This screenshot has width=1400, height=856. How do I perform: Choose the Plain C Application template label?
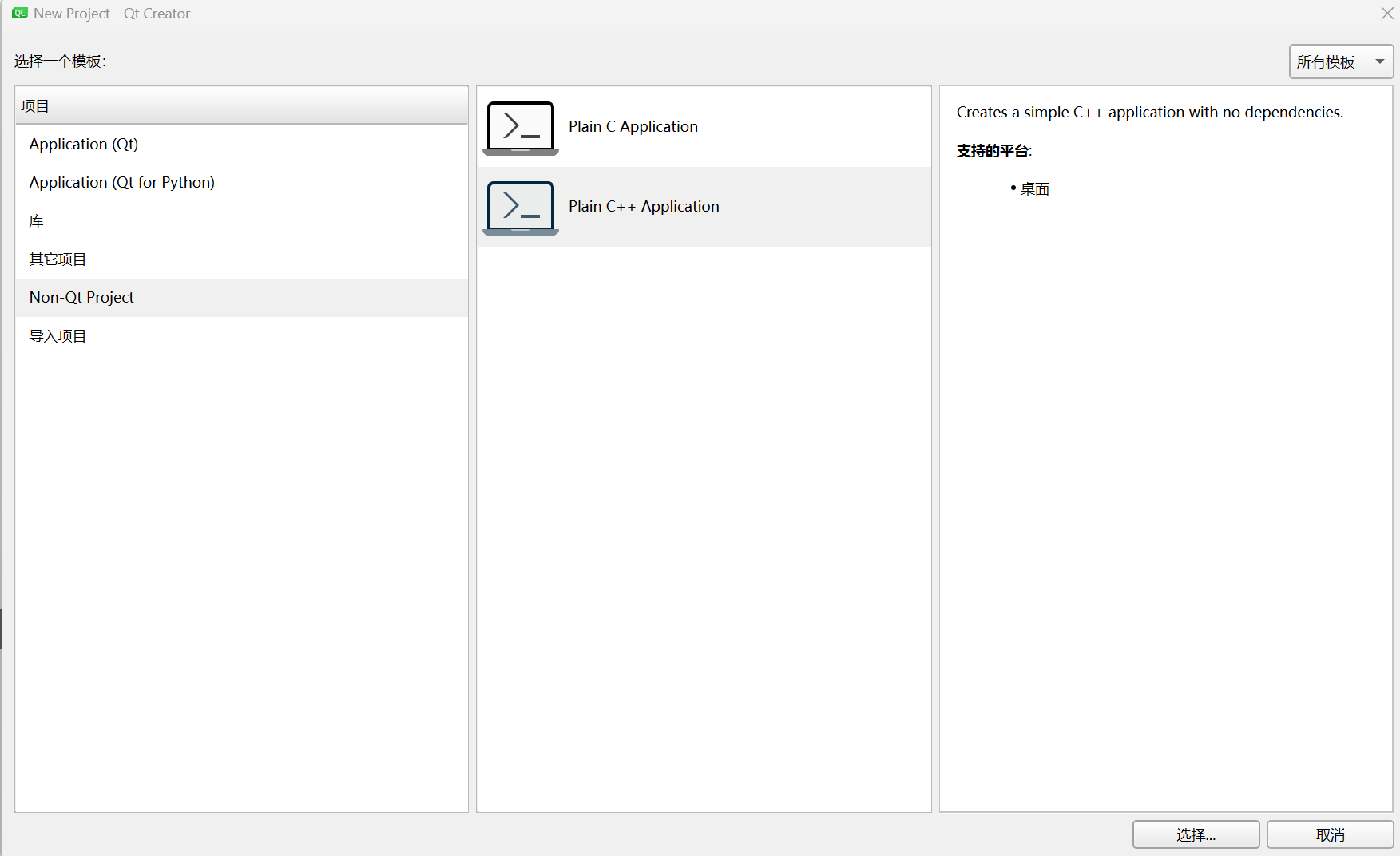tap(633, 127)
